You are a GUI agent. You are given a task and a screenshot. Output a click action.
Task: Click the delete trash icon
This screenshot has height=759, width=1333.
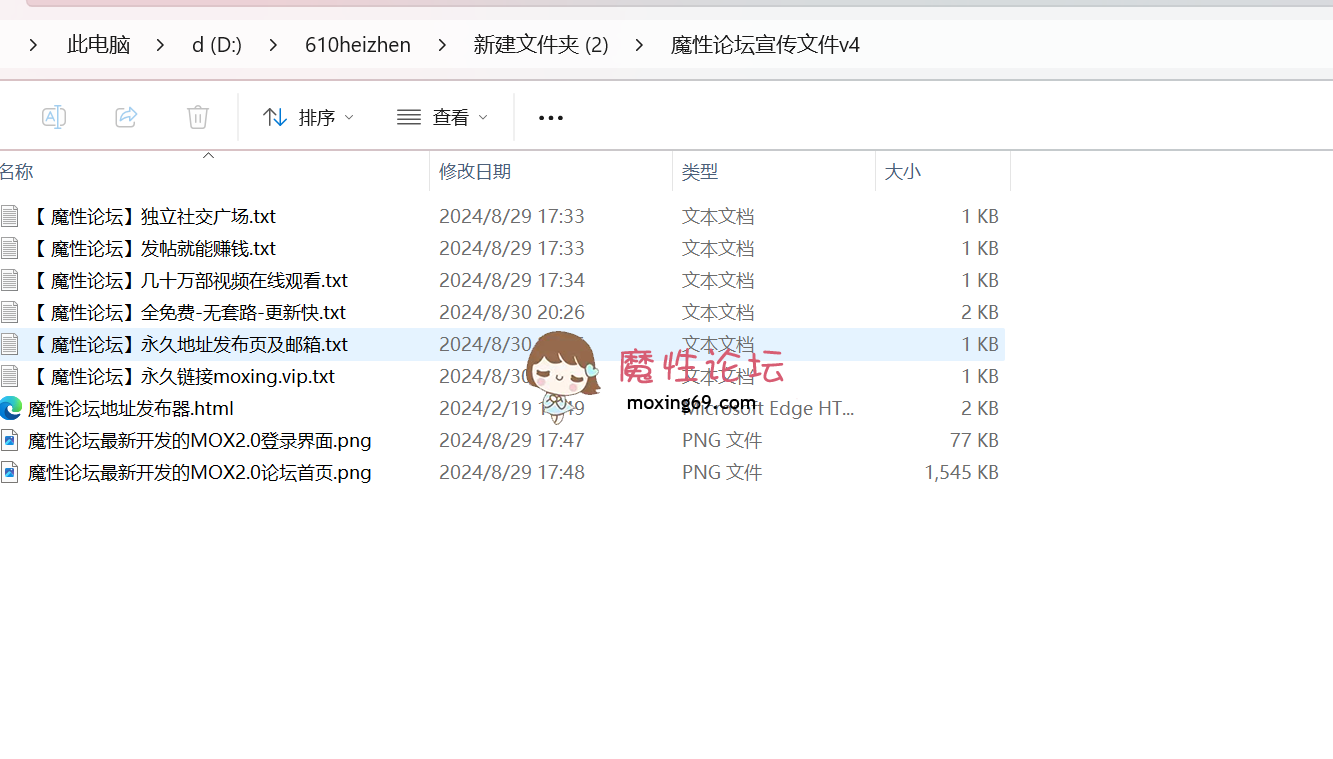(x=197, y=117)
